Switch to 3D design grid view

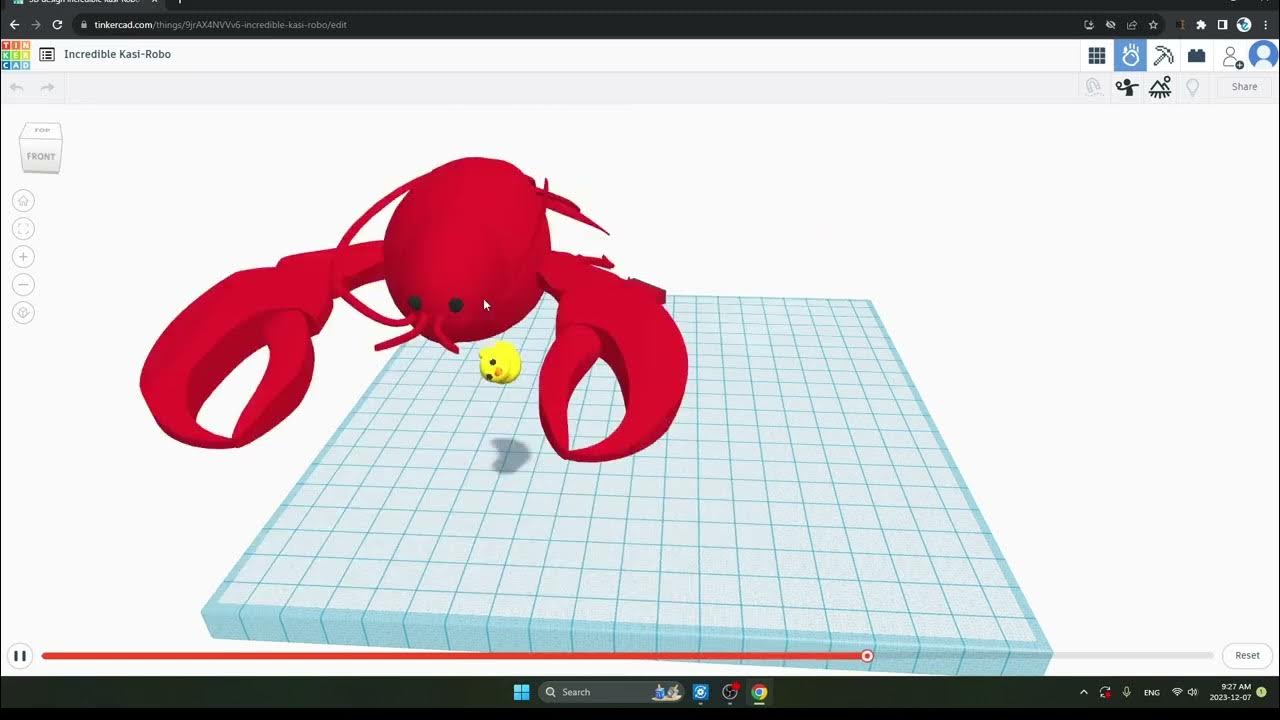[x=1097, y=55]
